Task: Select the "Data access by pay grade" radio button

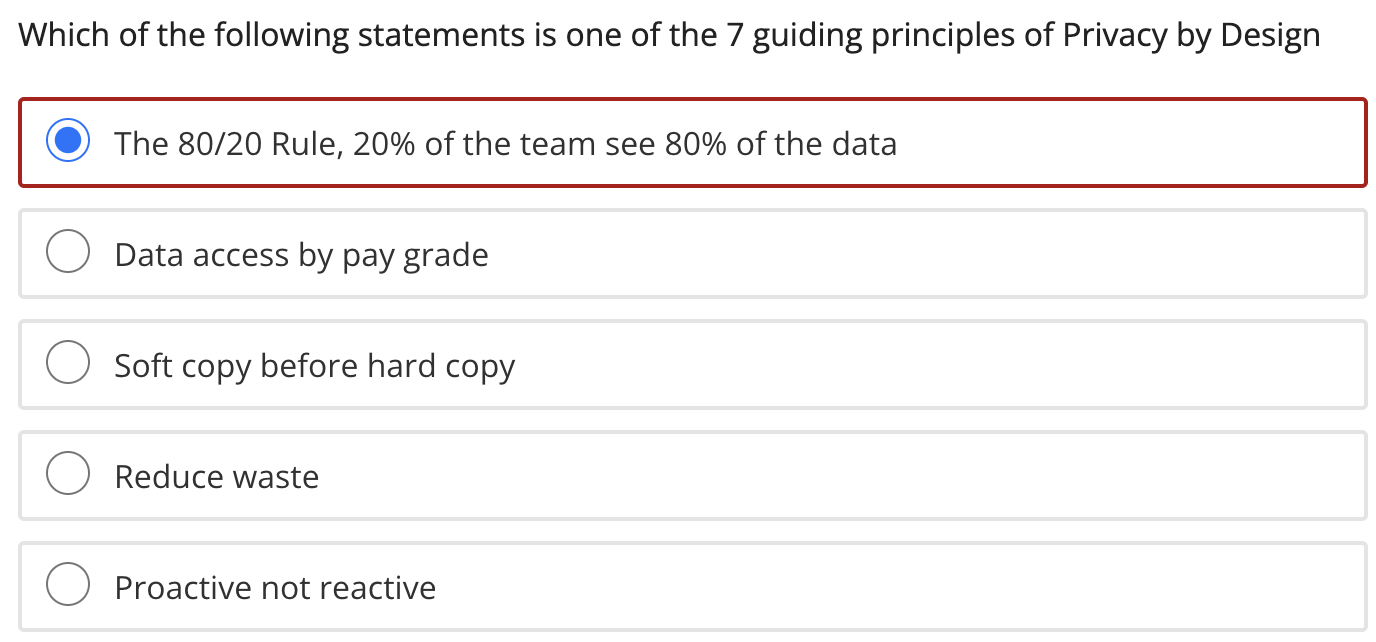Action: (x=68, y=254)
